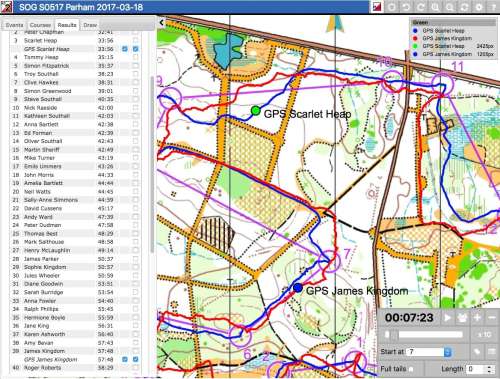The width and height of the screenshot is (500, 379).
Task: Tick the replay checkbox for Amelia Bartlett
Action: [135, 183]
